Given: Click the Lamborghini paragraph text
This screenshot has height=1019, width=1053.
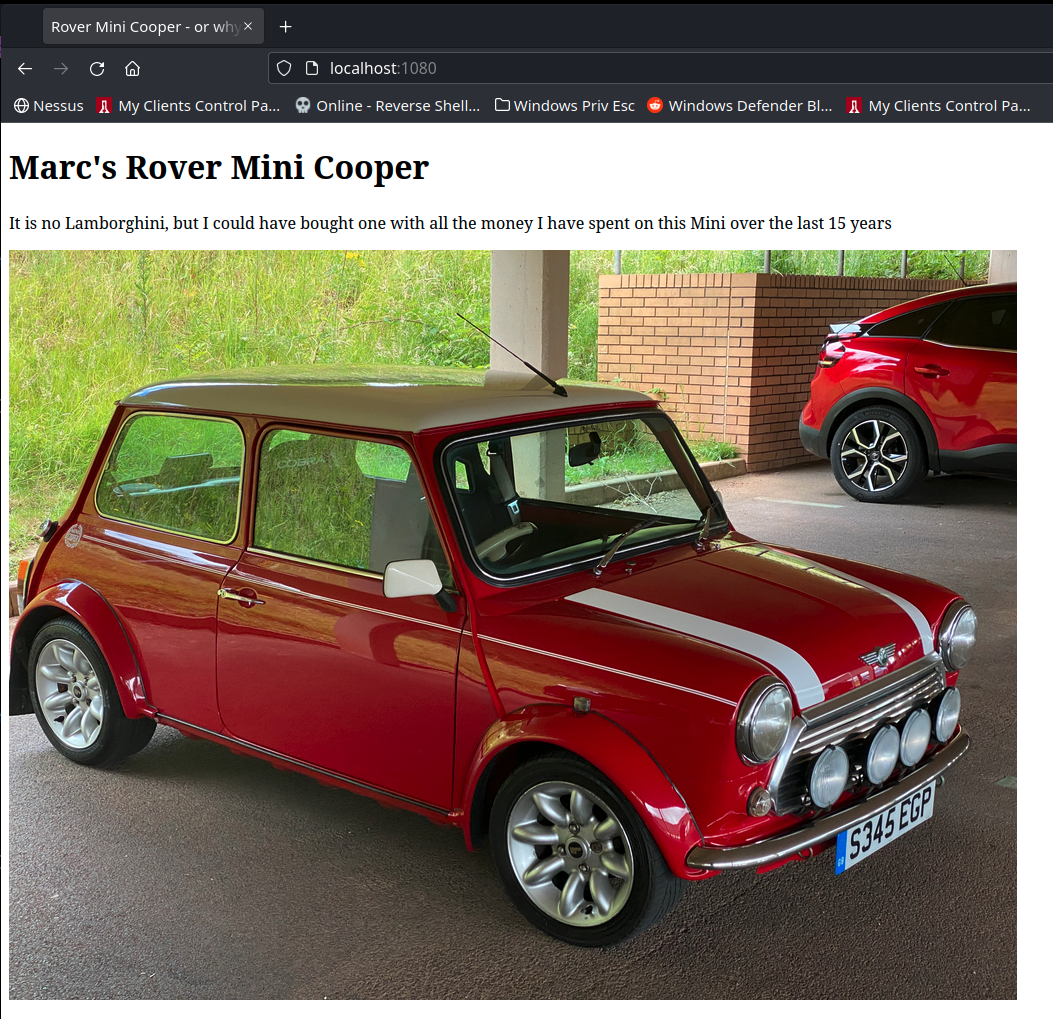Looking at the screenshot, I should click(x=450, y=223).
